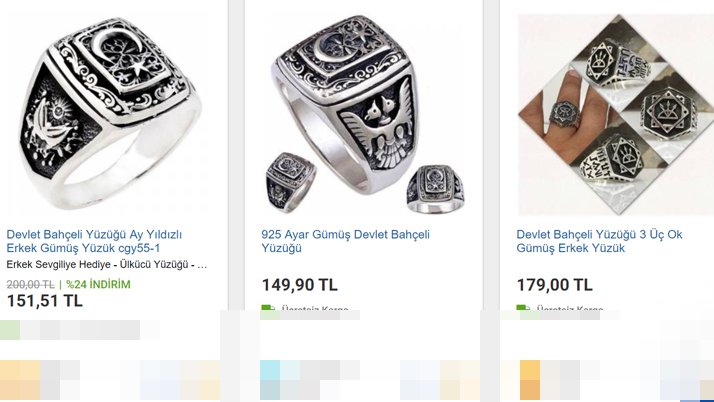Click the 151,51 TL discounted price
This screenshot has height=402, width=714.
pyautogui.click(x=44, y=301)
